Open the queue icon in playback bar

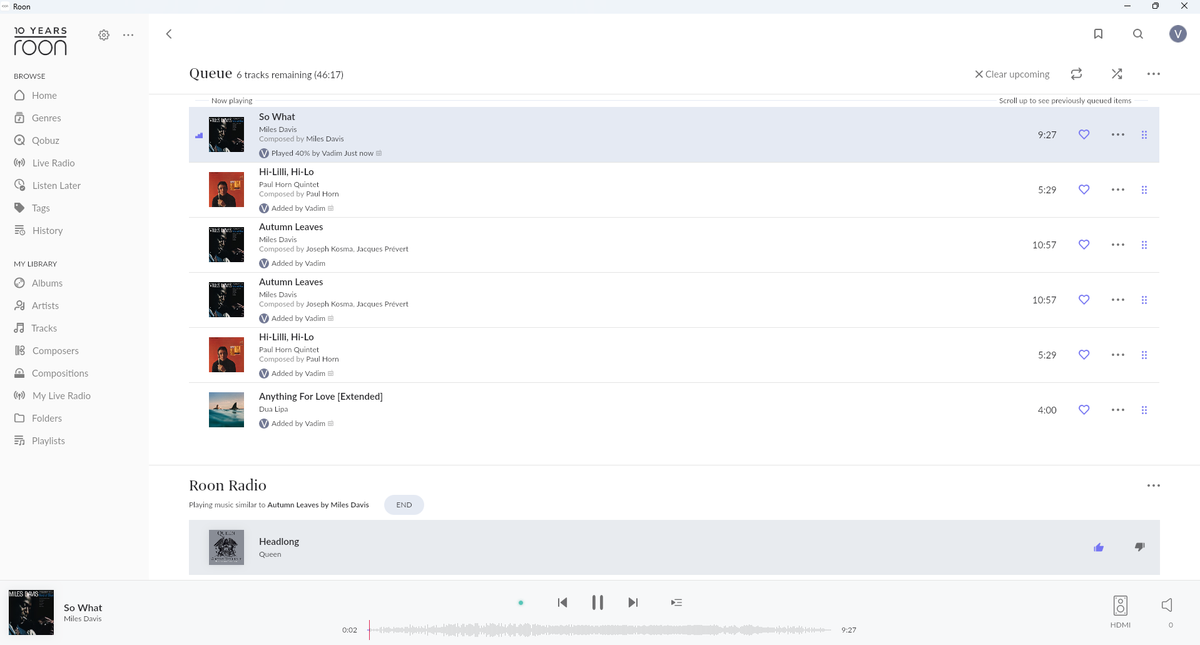coord(676,602)
